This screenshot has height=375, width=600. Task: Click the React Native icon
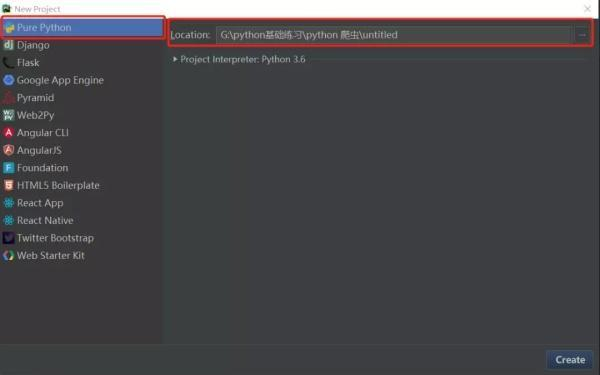coord(8,220)
